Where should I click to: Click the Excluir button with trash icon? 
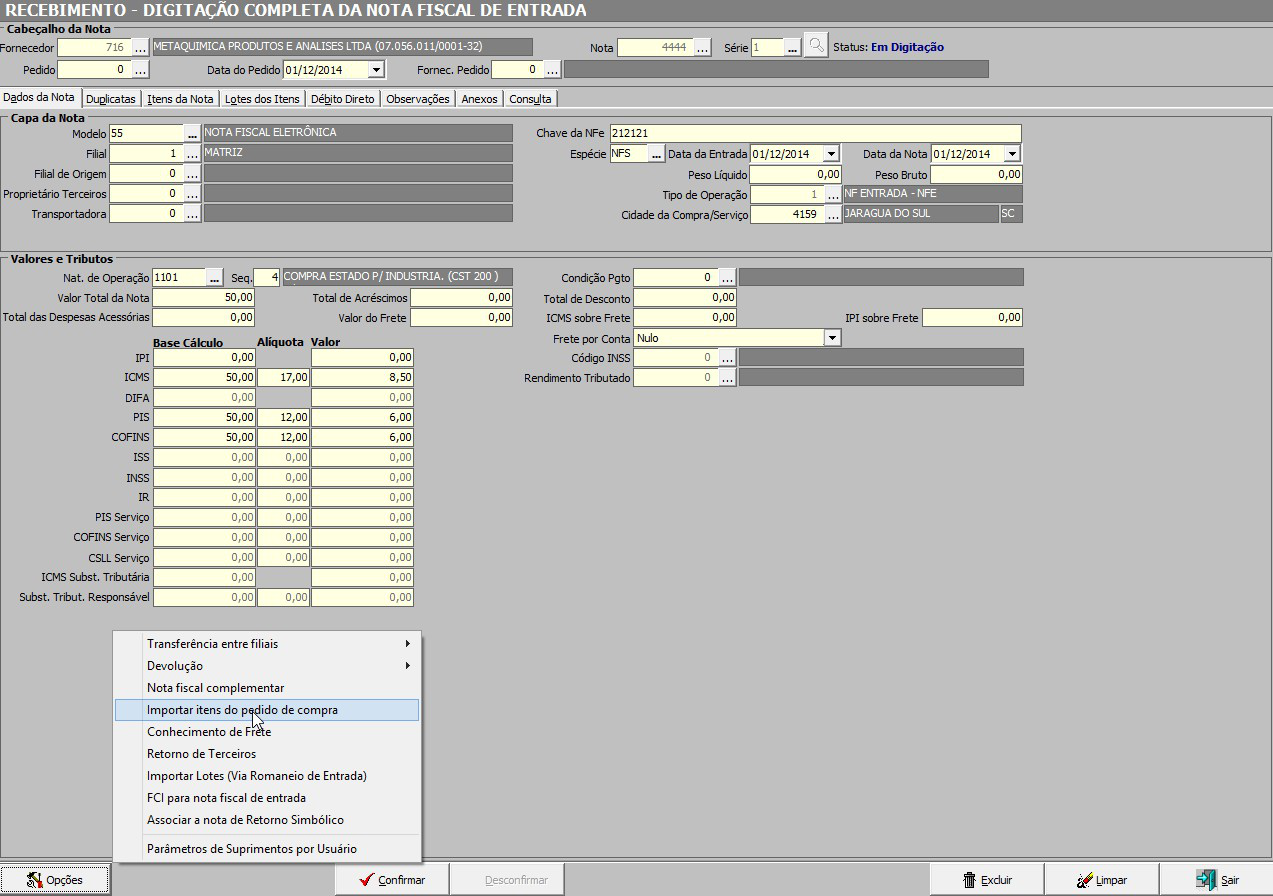pos(986,880)
